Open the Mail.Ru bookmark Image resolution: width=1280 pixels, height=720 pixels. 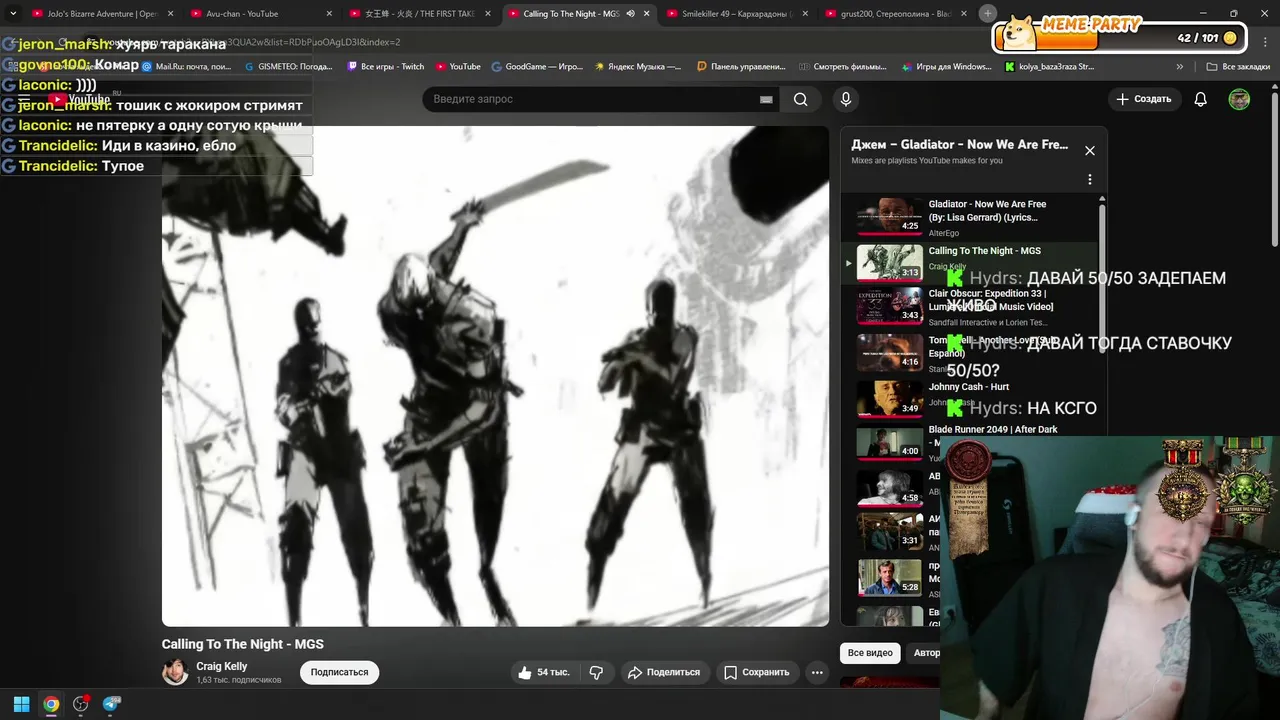click(187, 67)
